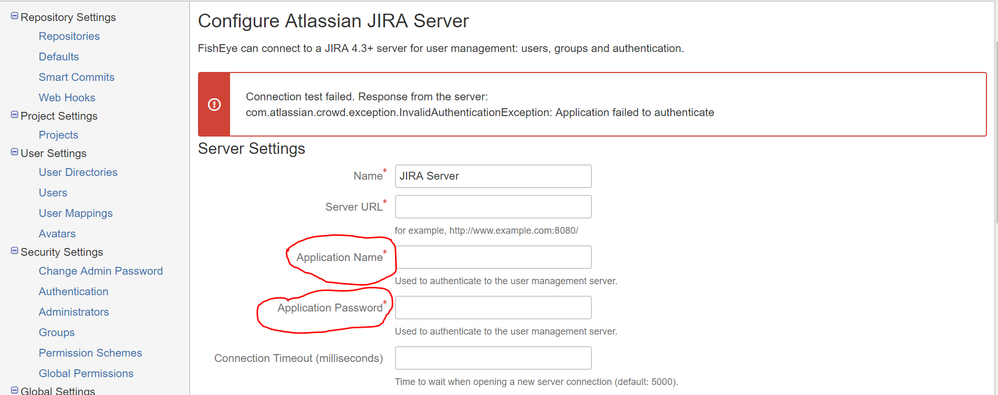The image size is (998, 395).
Task: Click the 'Connection Timeout (milliseconds)' label
Action: [x=299, y=358]
